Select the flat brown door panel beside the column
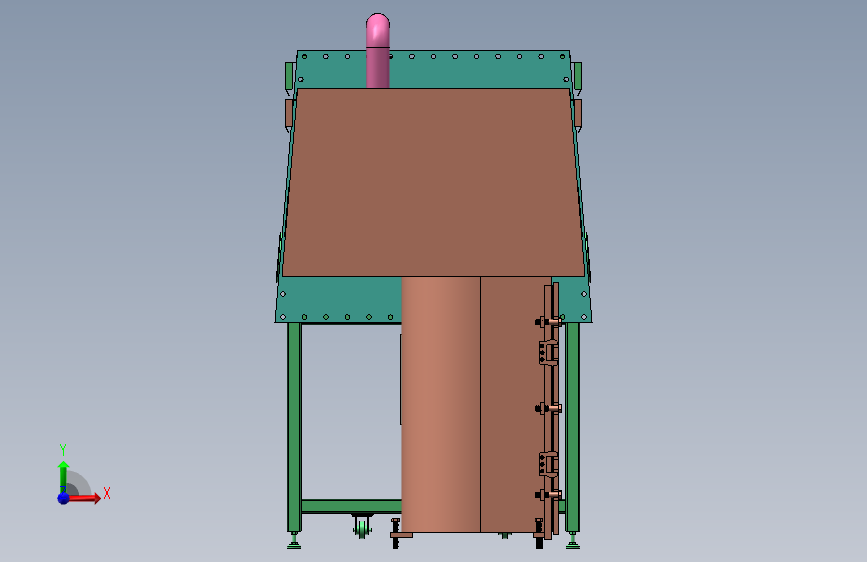The height and width of the screenshot is (562, 867). pos(514,404)
